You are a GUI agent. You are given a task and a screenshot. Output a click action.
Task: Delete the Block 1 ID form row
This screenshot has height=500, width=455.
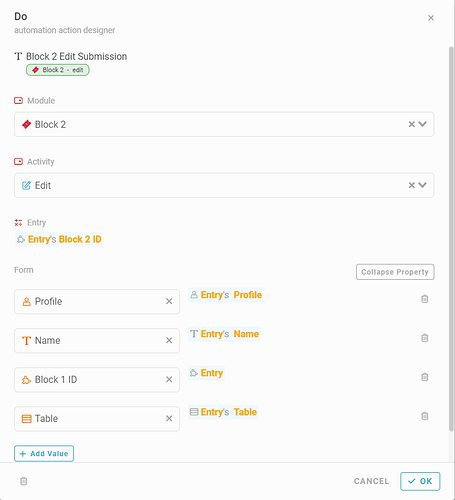424,377
